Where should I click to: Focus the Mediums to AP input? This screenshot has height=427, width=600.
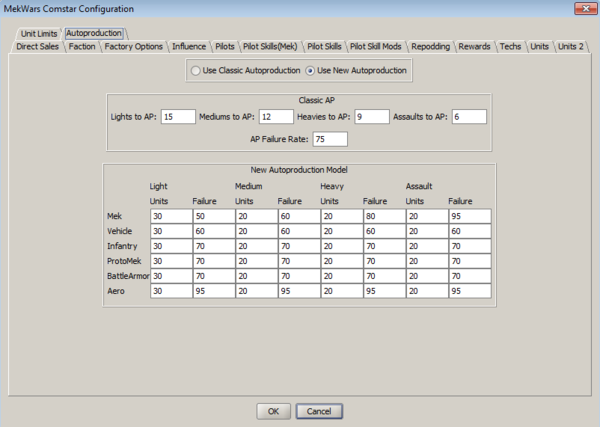point(276,117)
